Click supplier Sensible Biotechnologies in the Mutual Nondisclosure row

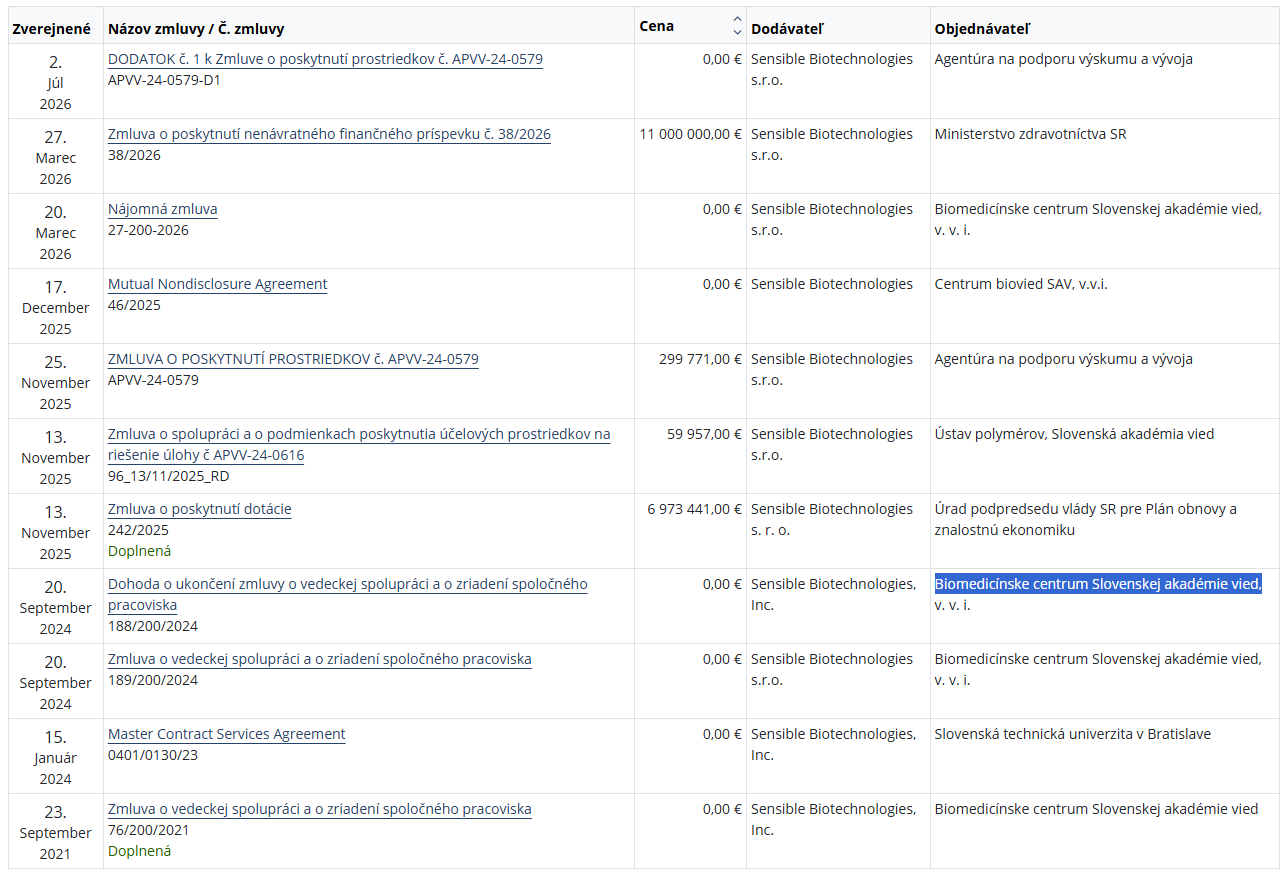click(x=832, y=284)
